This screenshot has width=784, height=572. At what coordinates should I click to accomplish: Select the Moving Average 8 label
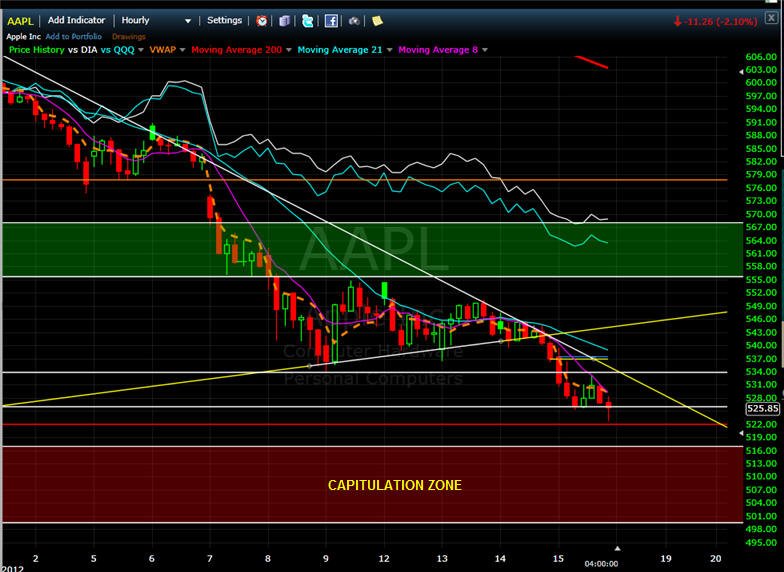438,50
